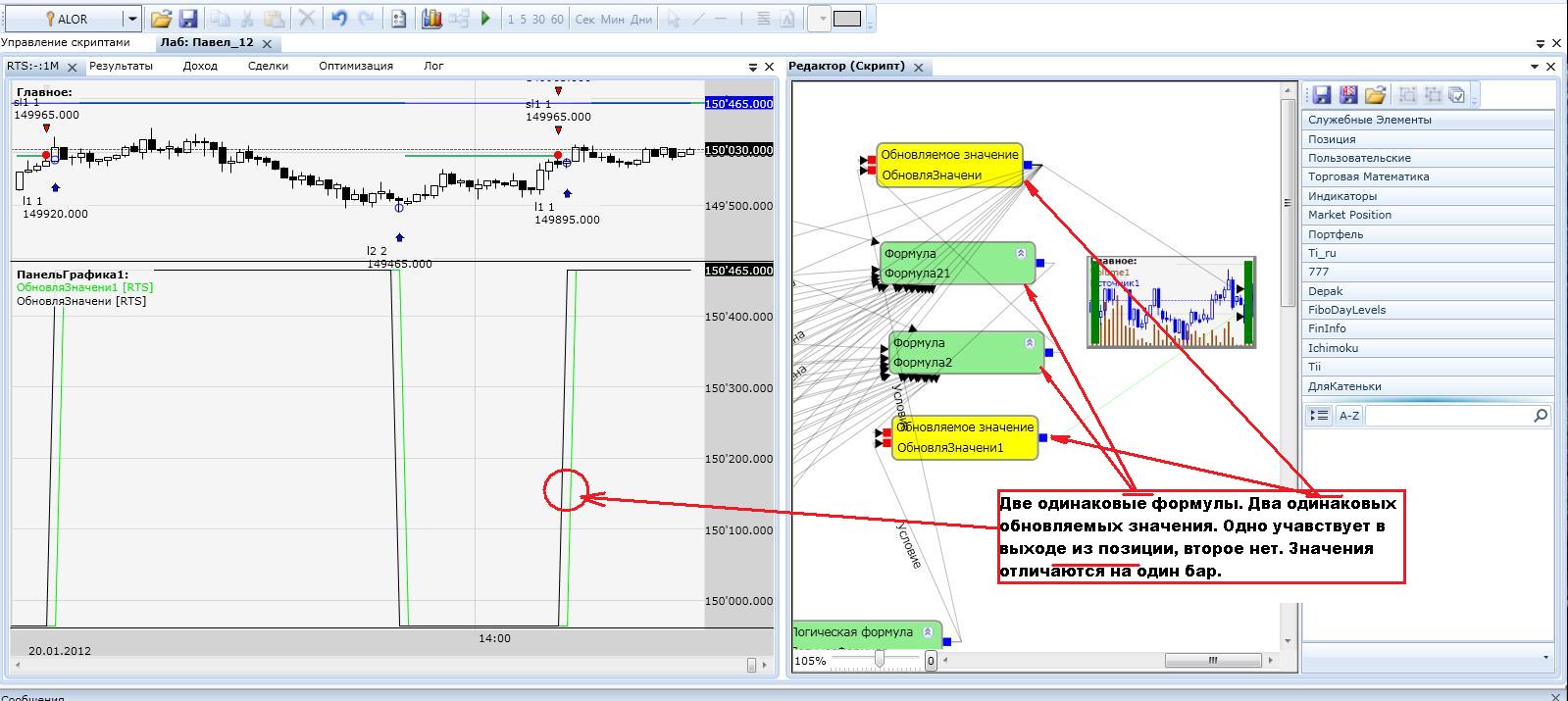This screenshot has width=1568, height=701.
Task: Open the script properties sheet icon
Action: point(398,19)
